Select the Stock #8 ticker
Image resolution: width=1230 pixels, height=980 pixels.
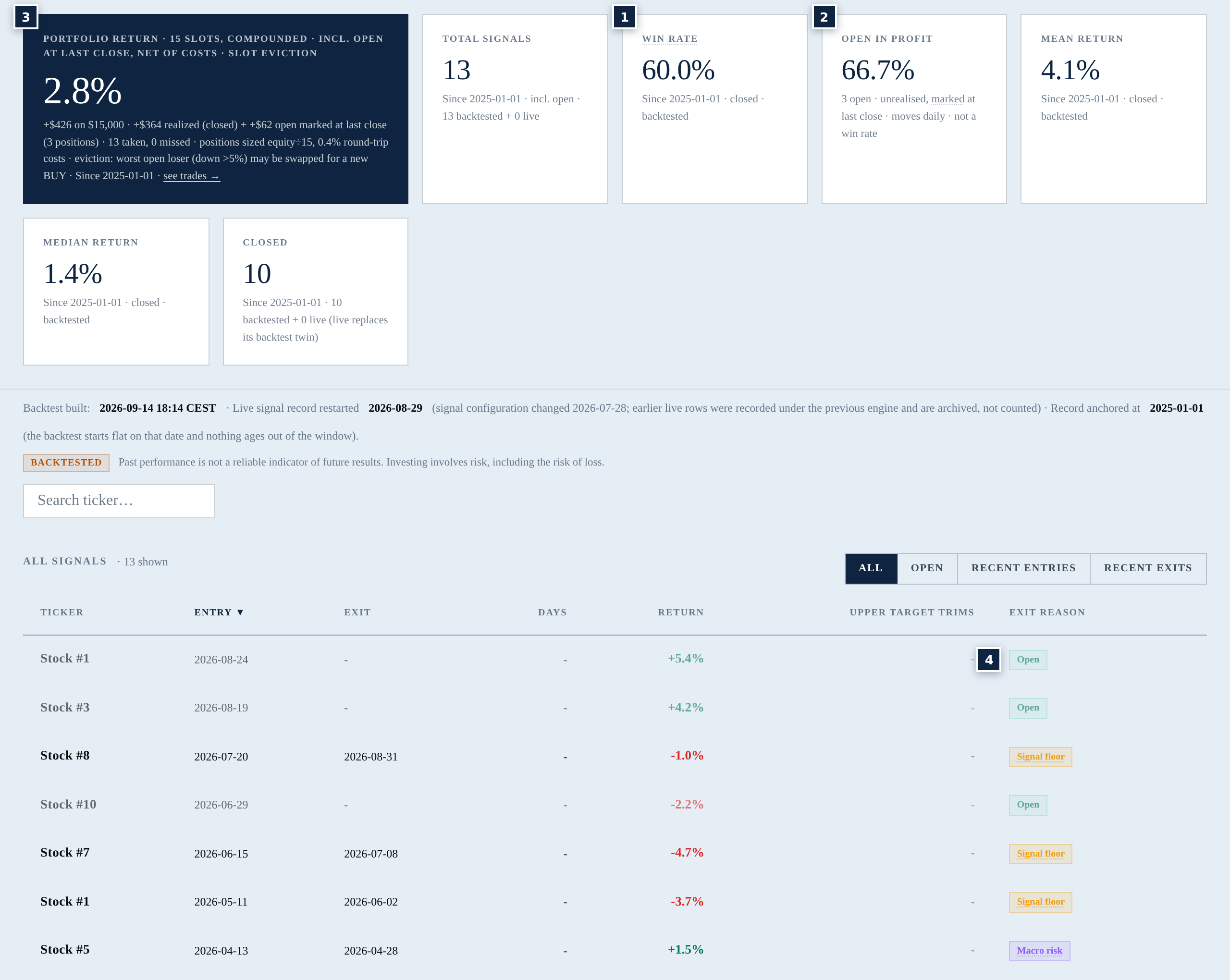click(x=64, y=755)
